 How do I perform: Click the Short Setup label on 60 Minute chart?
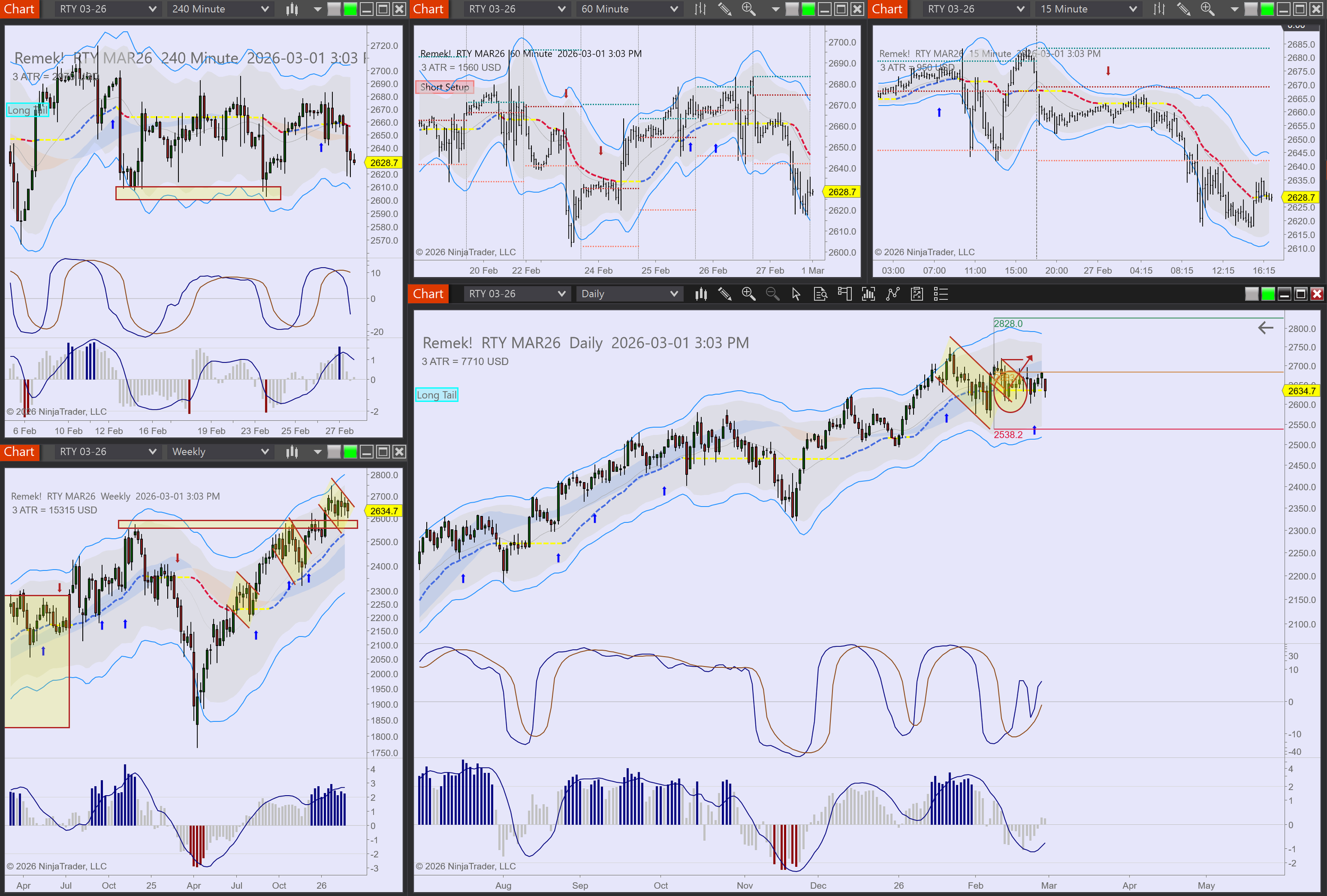[444, 87]
